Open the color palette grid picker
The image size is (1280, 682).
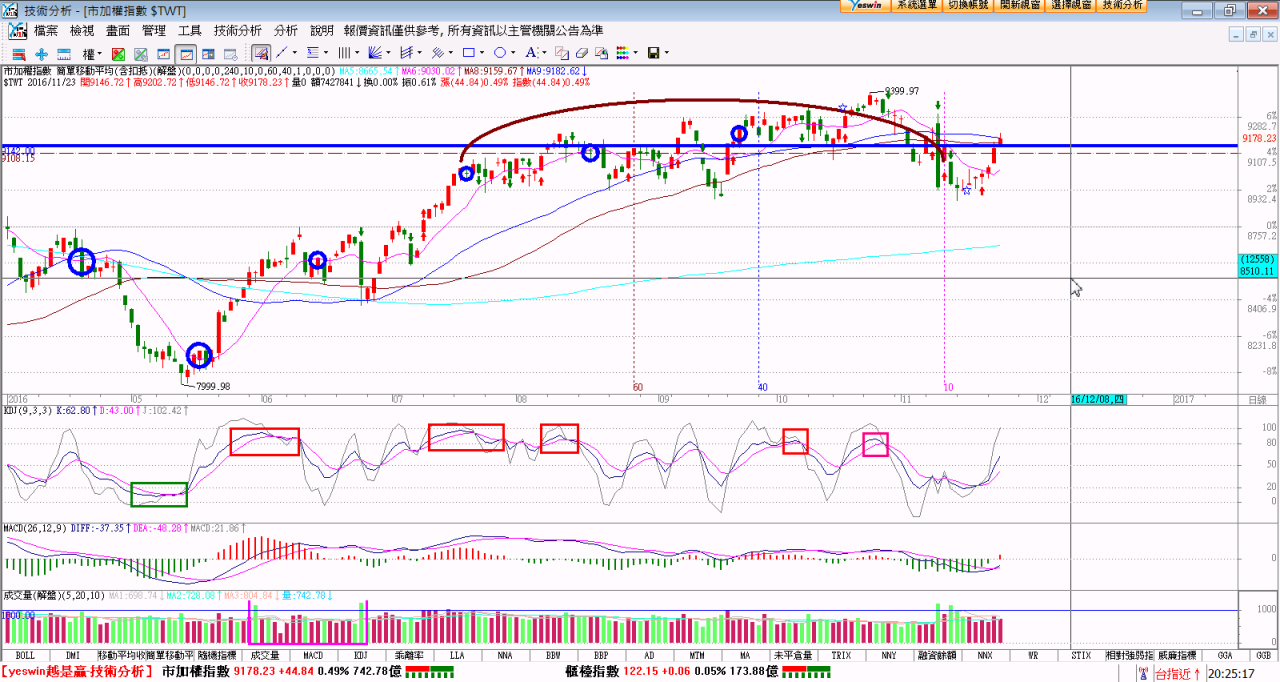click(621, 53)
